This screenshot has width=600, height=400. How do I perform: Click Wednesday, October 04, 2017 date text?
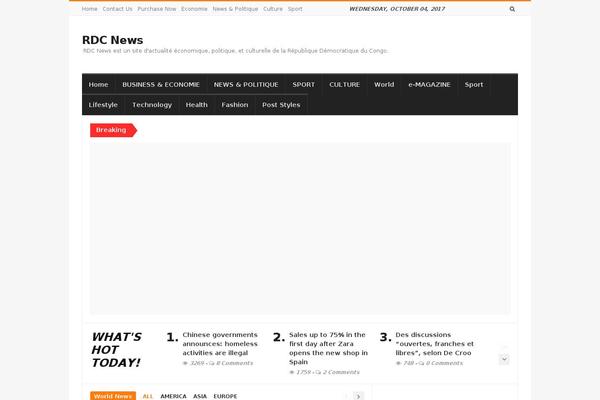coord(397,9)
